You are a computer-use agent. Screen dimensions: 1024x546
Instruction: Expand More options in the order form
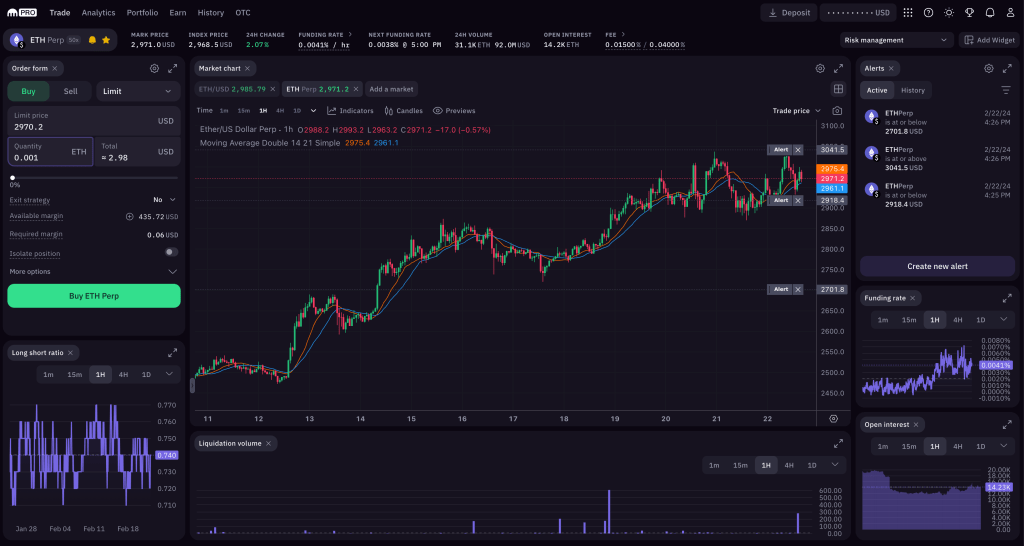[x=92, y=271]
